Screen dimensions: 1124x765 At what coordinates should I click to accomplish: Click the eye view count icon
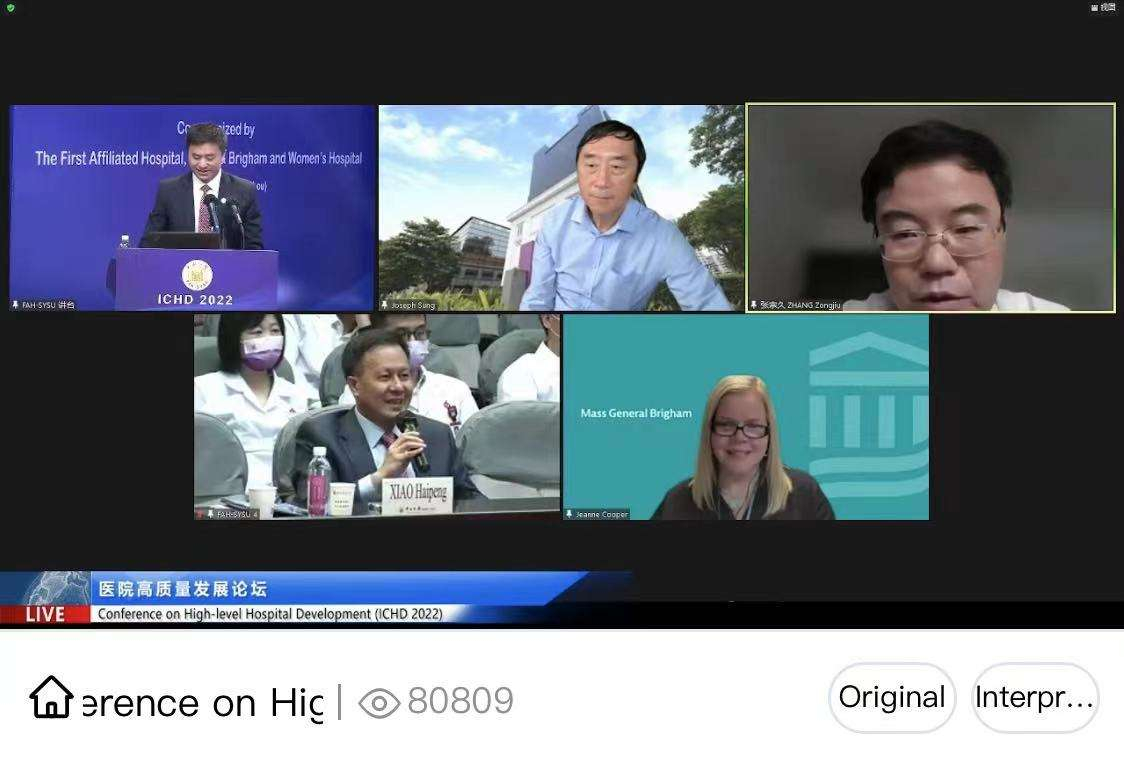378,703
